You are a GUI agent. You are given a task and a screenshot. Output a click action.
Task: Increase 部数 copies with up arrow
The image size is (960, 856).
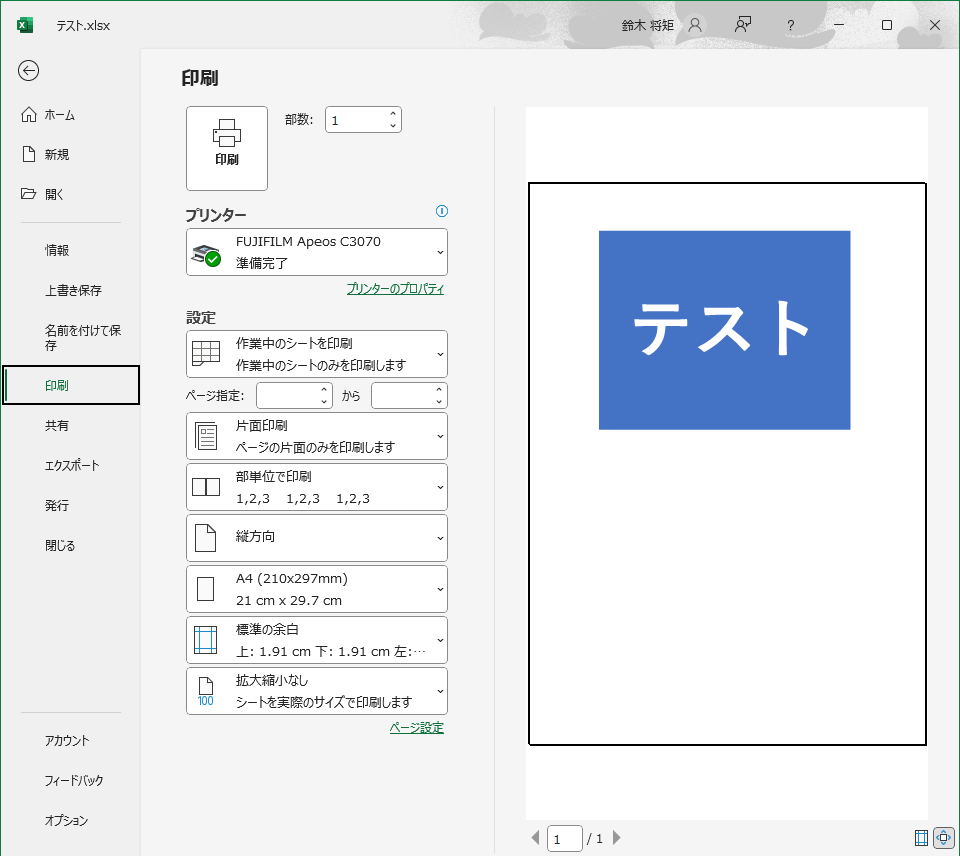click(393, 113)
